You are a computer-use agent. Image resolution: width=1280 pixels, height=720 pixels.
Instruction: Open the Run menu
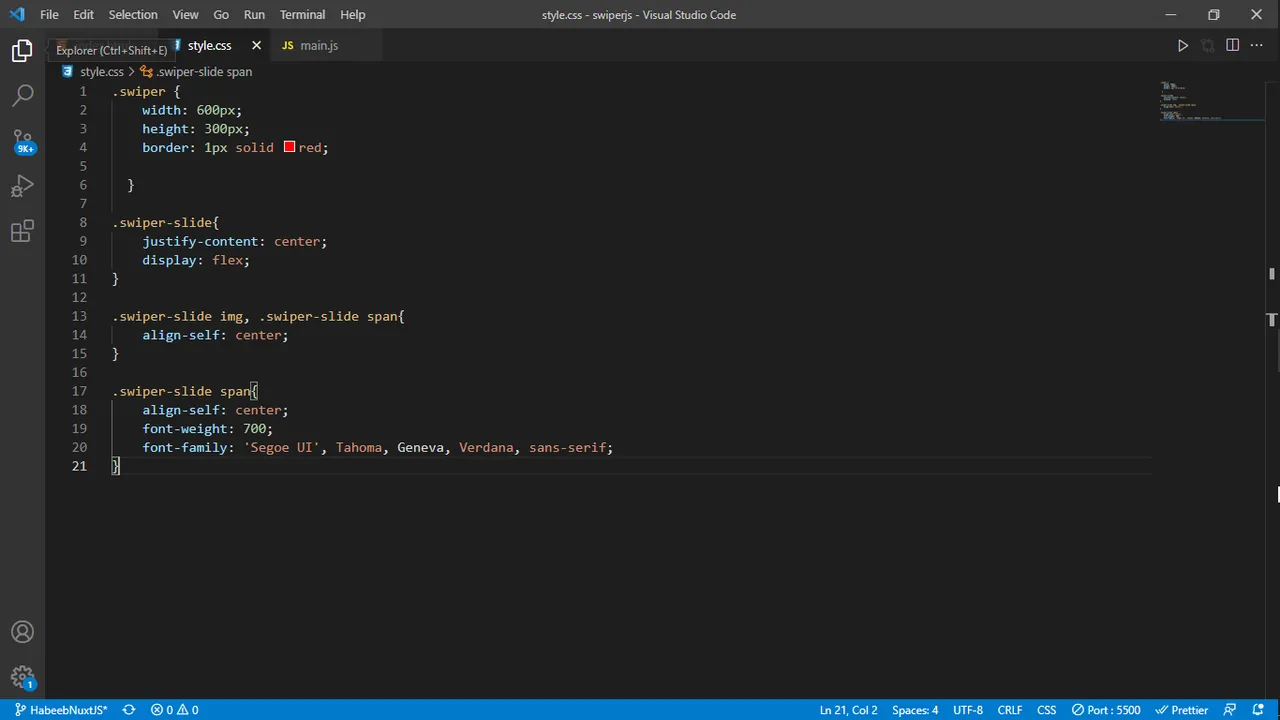[254, 14]
